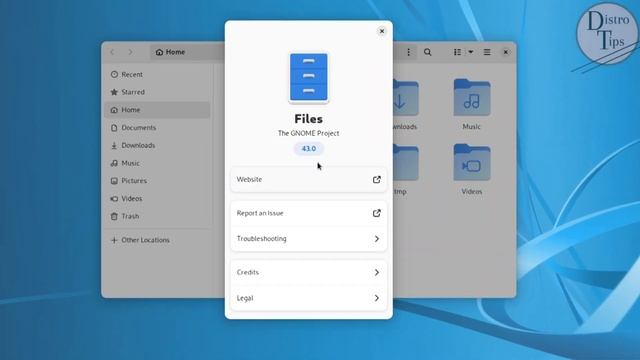
Task: Select Recent in the sidebar
Action: pos(158,74)
